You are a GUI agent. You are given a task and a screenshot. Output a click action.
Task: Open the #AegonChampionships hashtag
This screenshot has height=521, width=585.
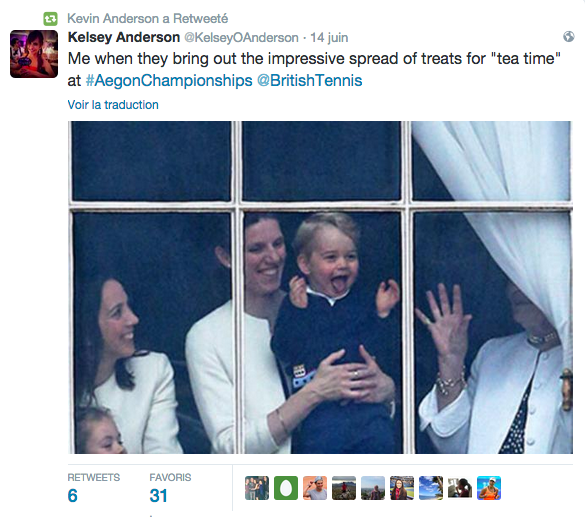click(x=169, y=81)
